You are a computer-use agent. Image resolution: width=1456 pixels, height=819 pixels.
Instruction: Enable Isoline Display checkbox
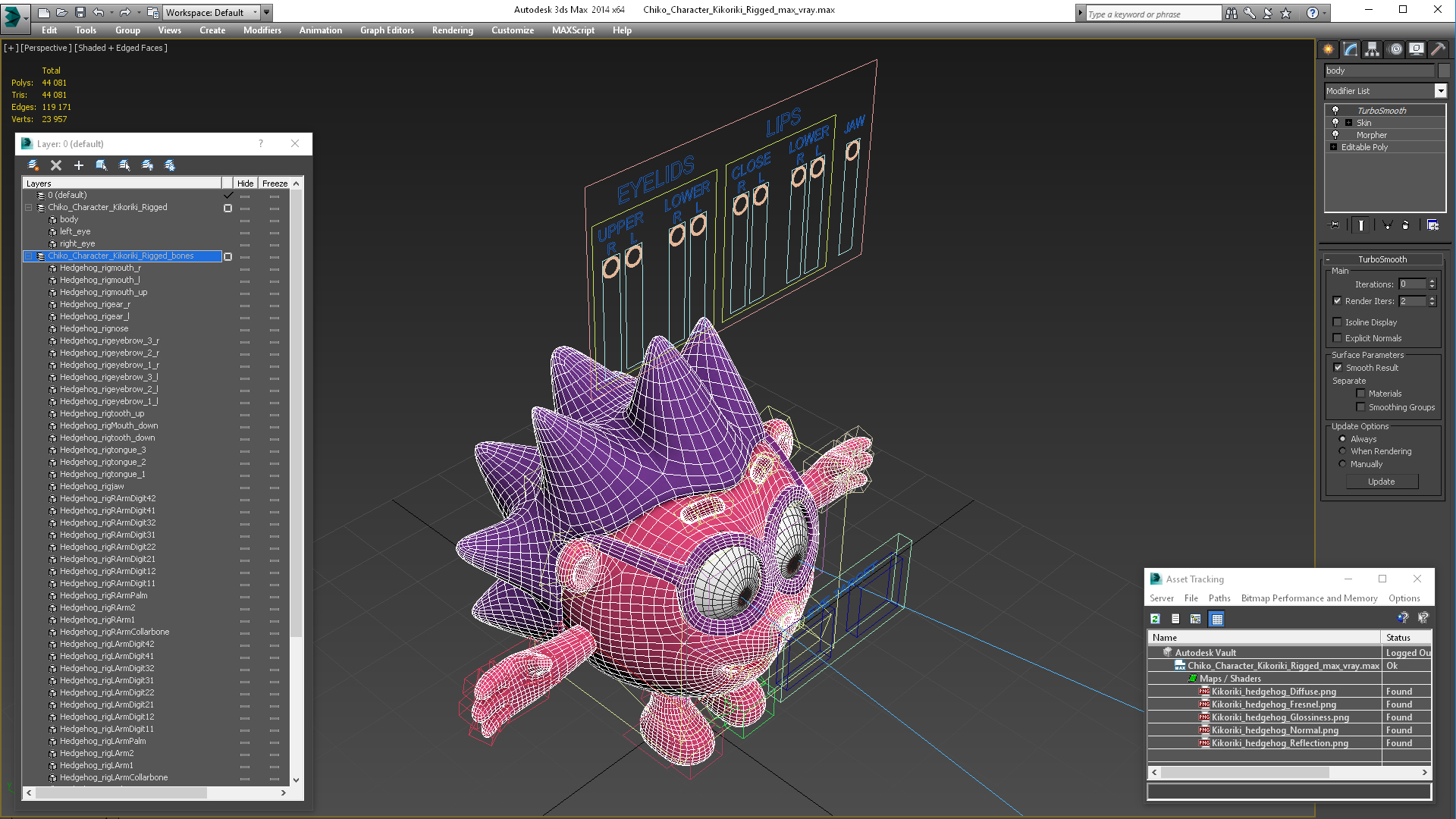pyautogui.click(x=1338, y=322)
